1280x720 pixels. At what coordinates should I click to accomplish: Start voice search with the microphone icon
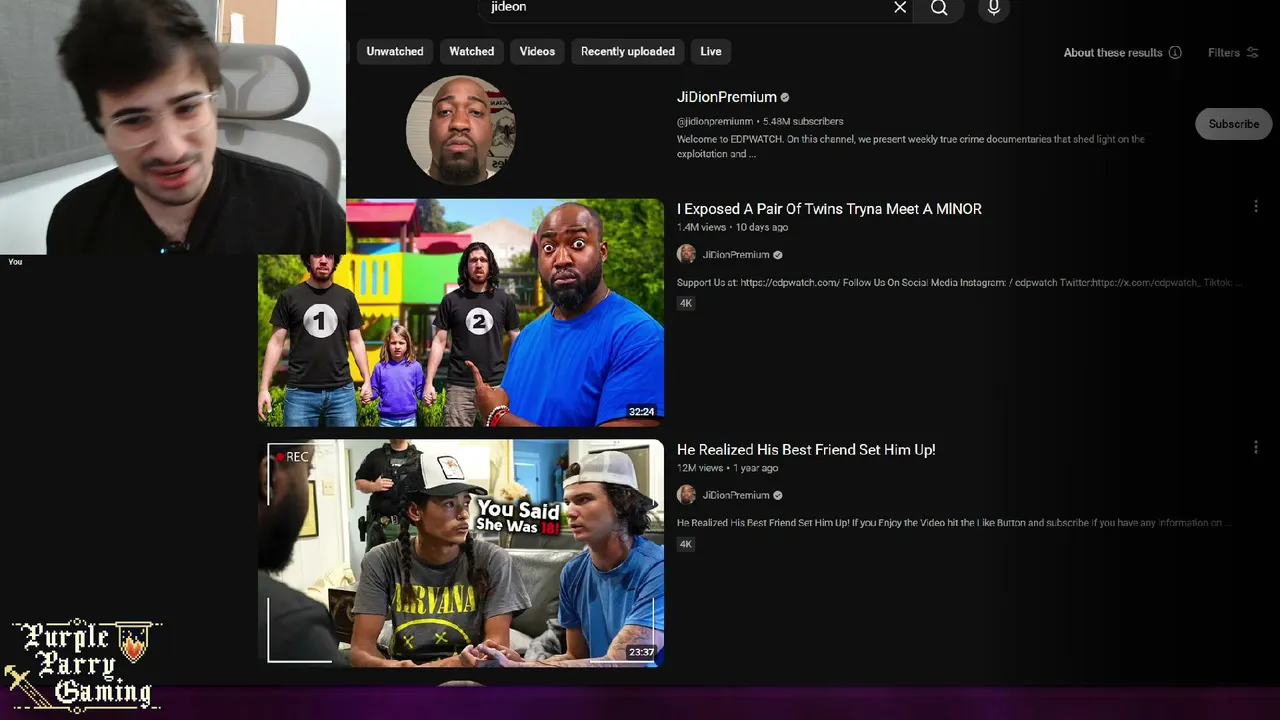pyautogui.click(x=993, y=9)
